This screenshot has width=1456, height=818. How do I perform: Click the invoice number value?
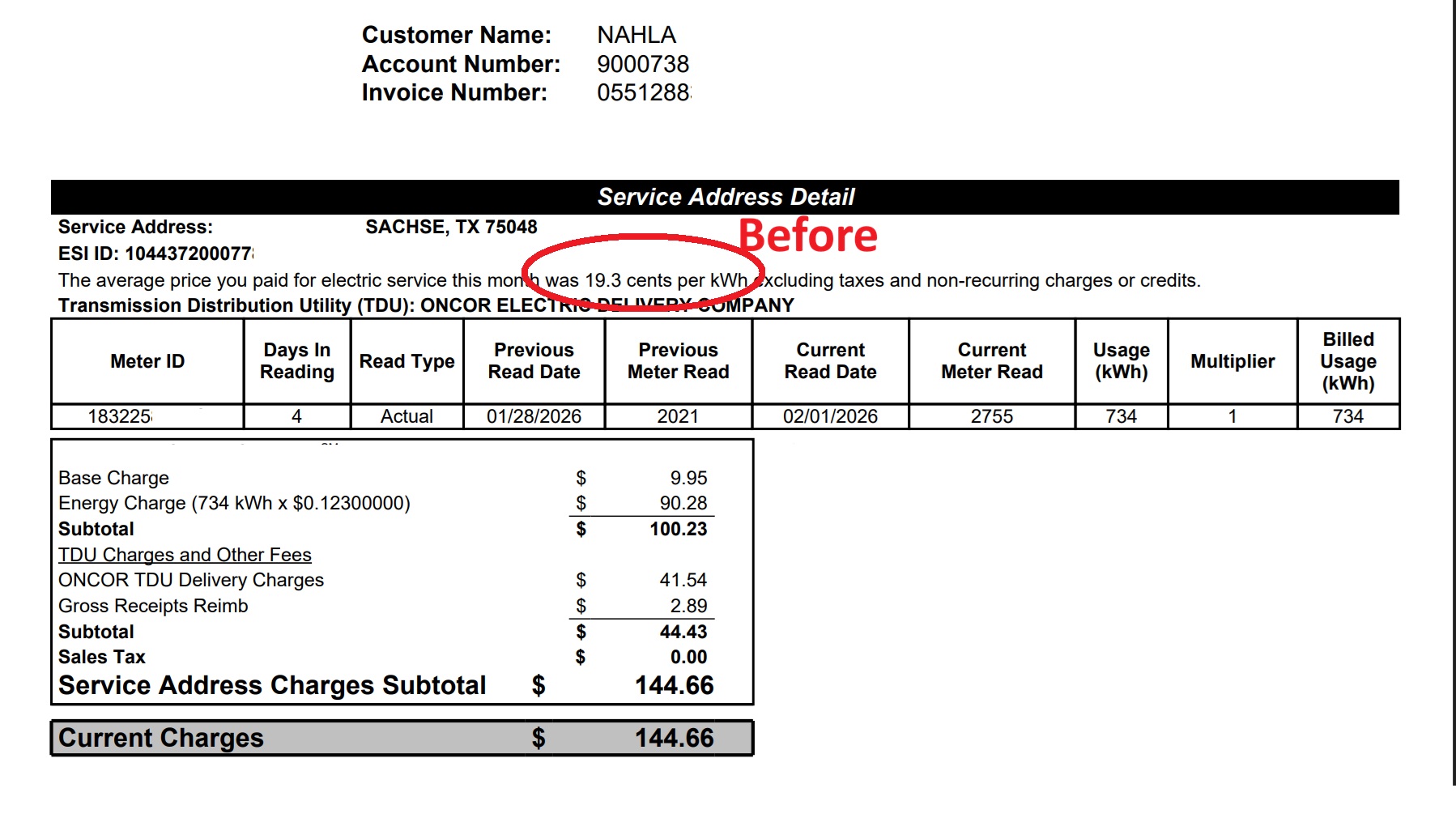(x=643, y=93)
